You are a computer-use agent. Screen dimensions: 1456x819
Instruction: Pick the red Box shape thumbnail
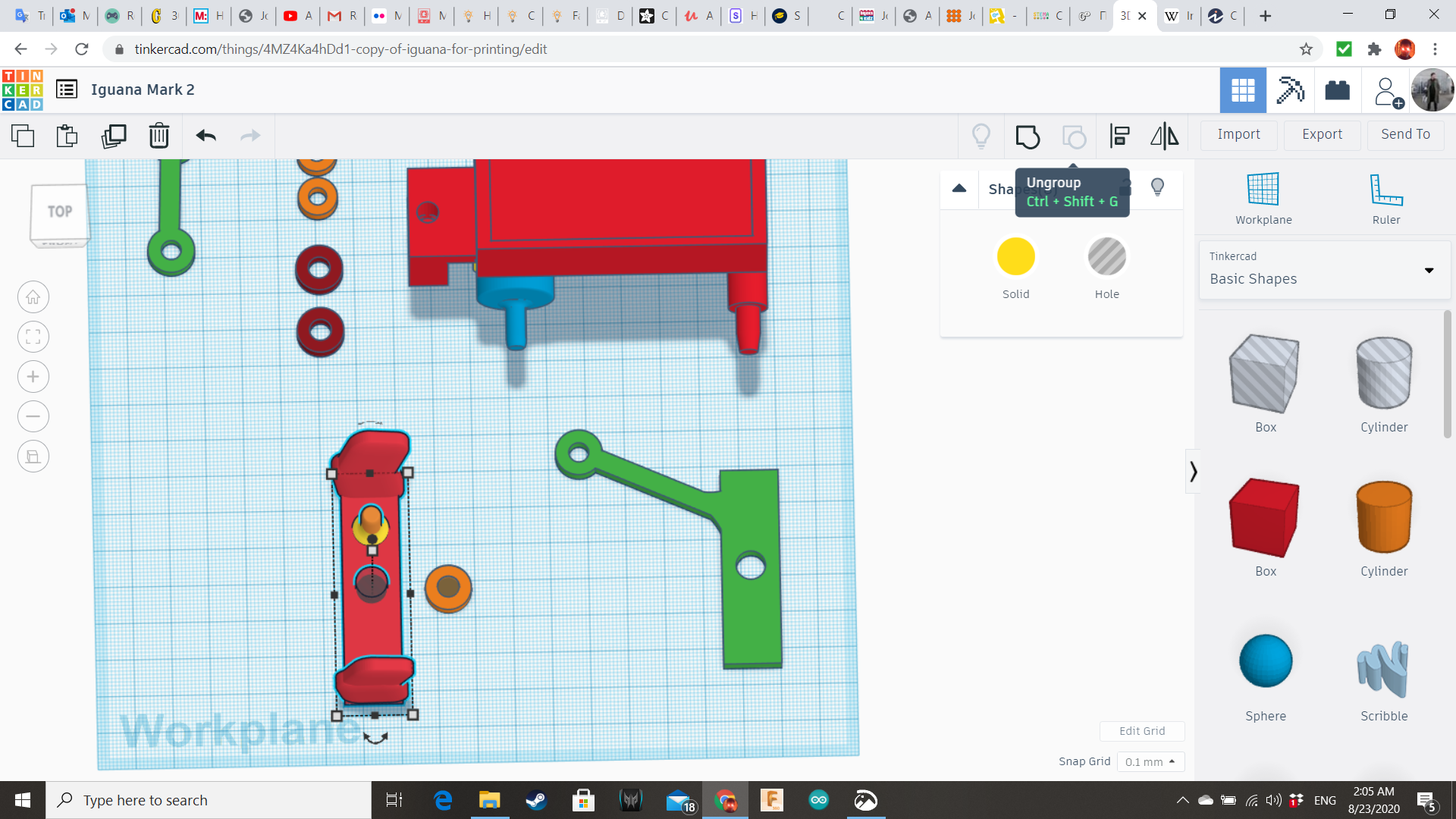tap(1265, 518)
